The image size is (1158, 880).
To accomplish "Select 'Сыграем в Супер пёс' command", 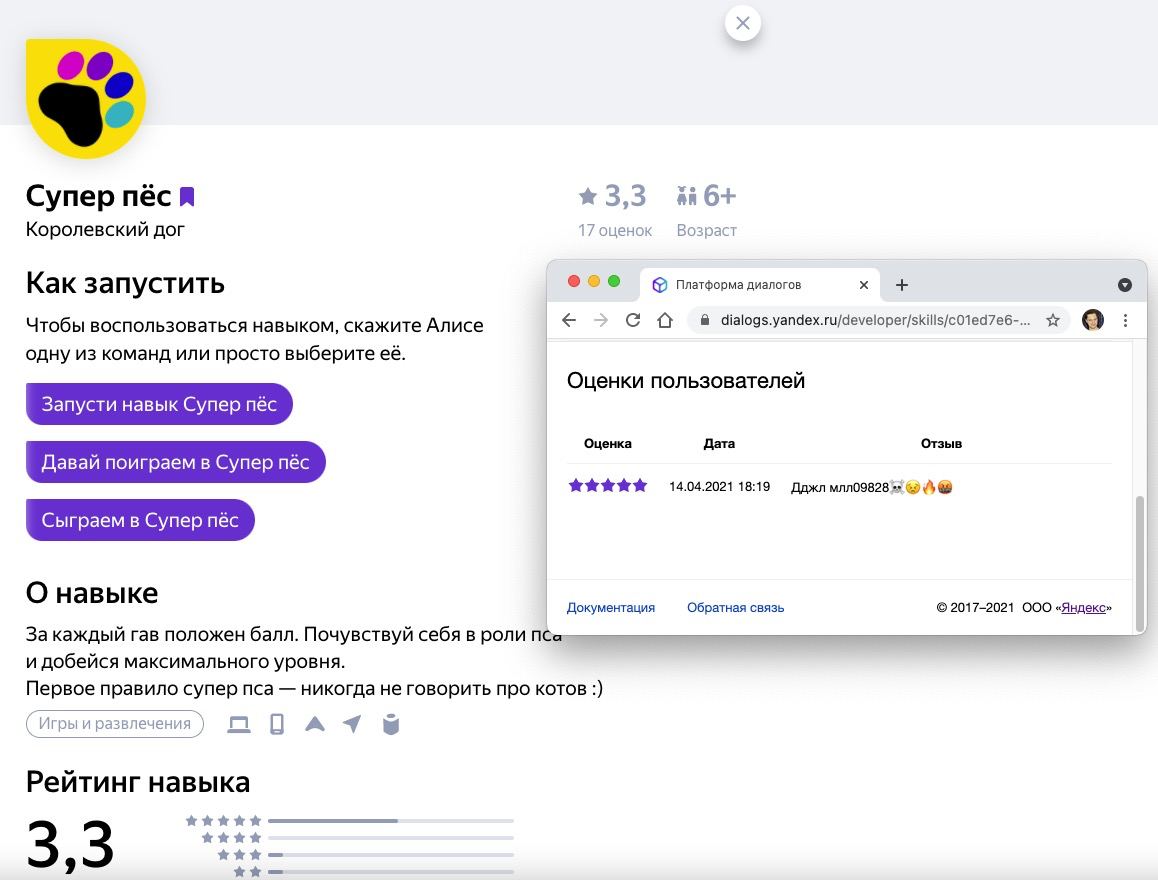I will 140,520.
